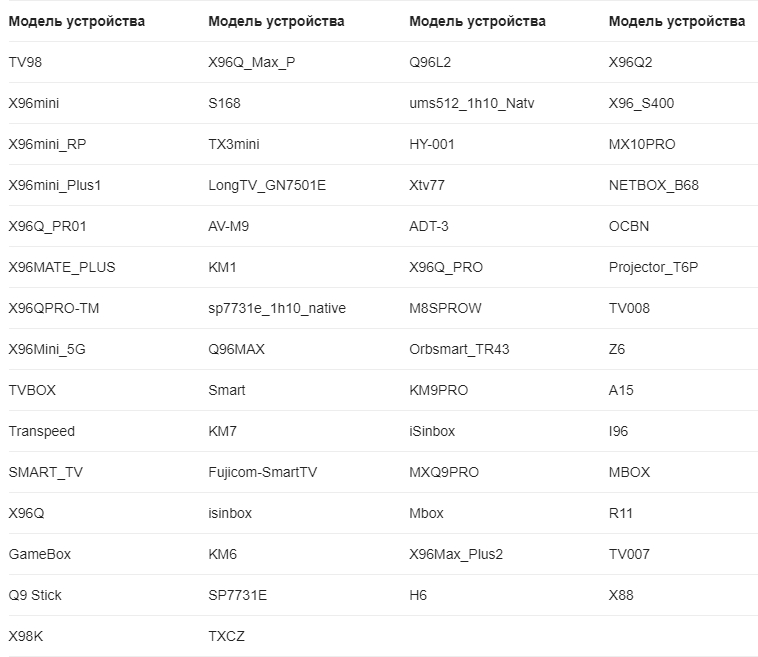Select the Fujicom-SmartTV entry
The image size is (758, 657).
pyautogui.click(x=262, y=472)
